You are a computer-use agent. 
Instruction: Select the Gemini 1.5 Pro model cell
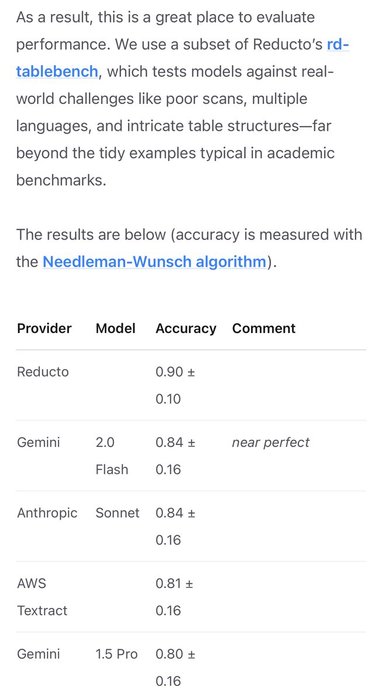click(x=116, y=654)
